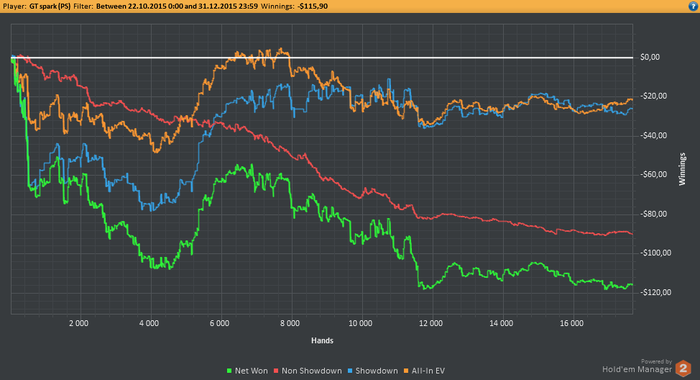Toggle the All-In EV legend entry

[x=424, y=371]
